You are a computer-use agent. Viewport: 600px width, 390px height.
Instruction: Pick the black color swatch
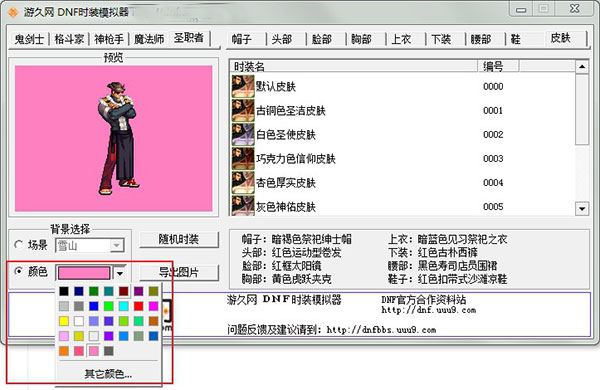[x=64, y=291]
